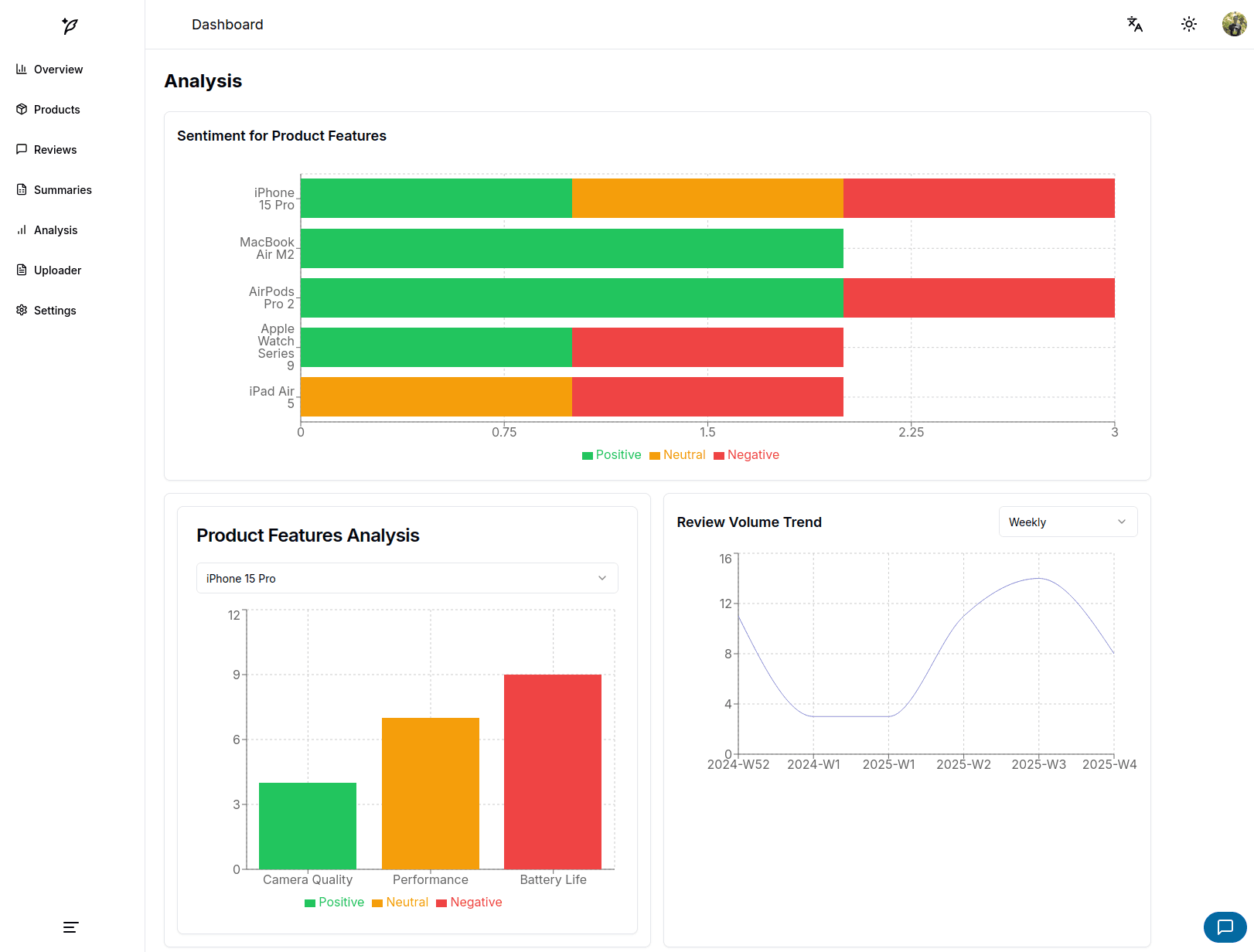This screenshot has height=952, width=1254.
Task: Open the chat bubble support button
Action: [x=1225, y=927]
